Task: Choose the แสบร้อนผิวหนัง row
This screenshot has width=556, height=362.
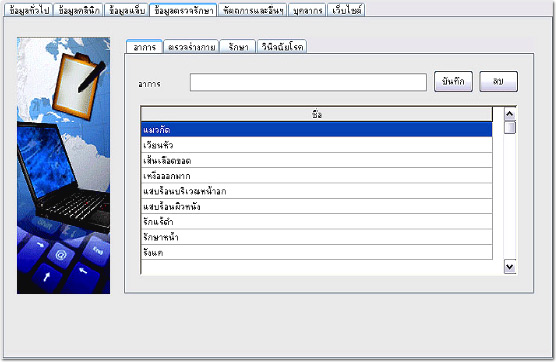Action: (x=317, y=206)
